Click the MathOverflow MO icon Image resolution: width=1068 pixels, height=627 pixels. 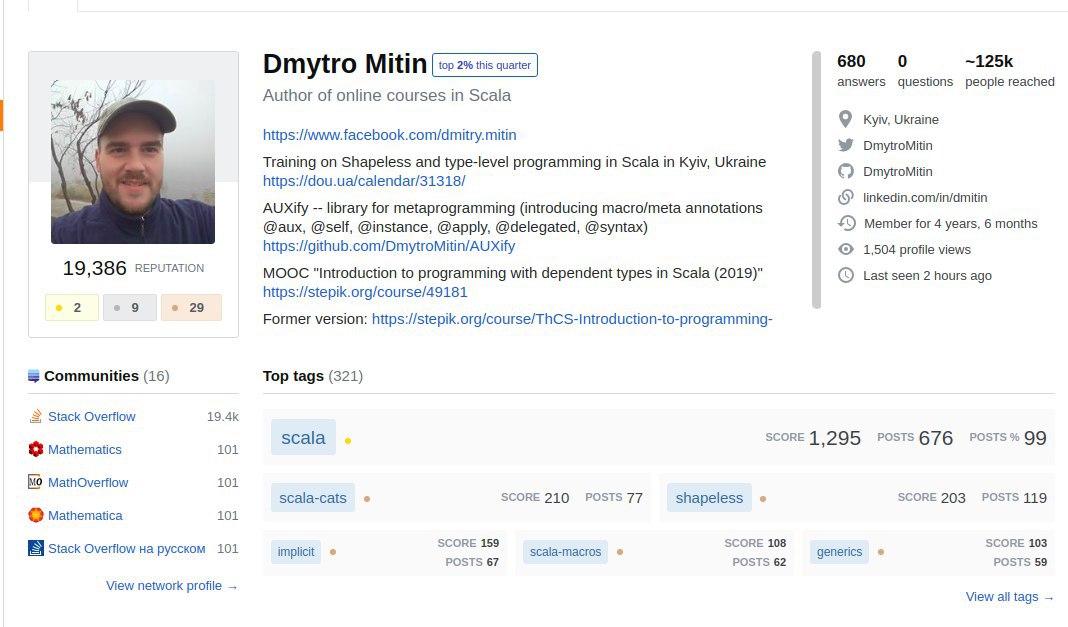point(35,482)
